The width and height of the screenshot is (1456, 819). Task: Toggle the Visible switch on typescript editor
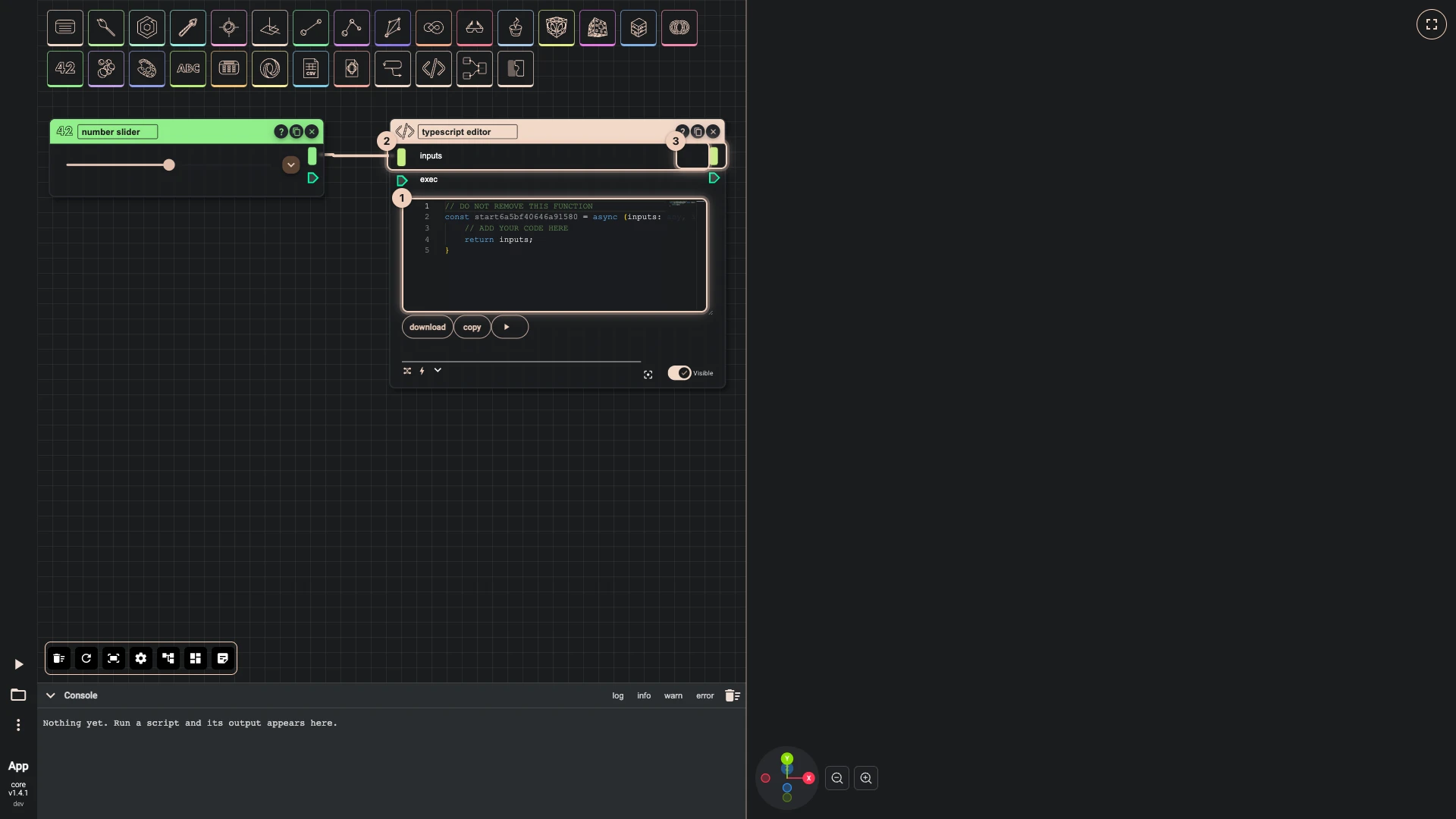(x=679, y=373)
